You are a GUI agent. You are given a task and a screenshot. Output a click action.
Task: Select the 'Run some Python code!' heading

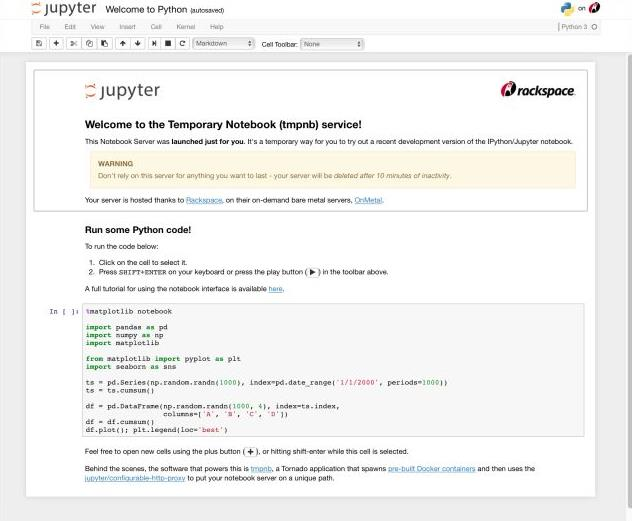click(x=138, y=230)
